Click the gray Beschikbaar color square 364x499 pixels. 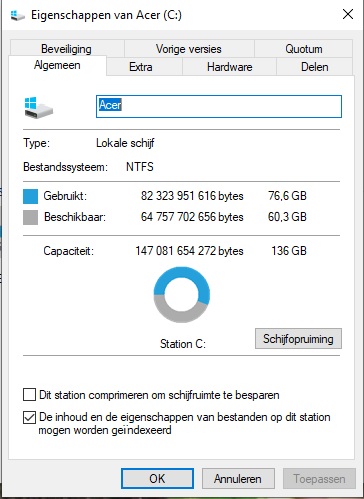[x=30, y=217]
